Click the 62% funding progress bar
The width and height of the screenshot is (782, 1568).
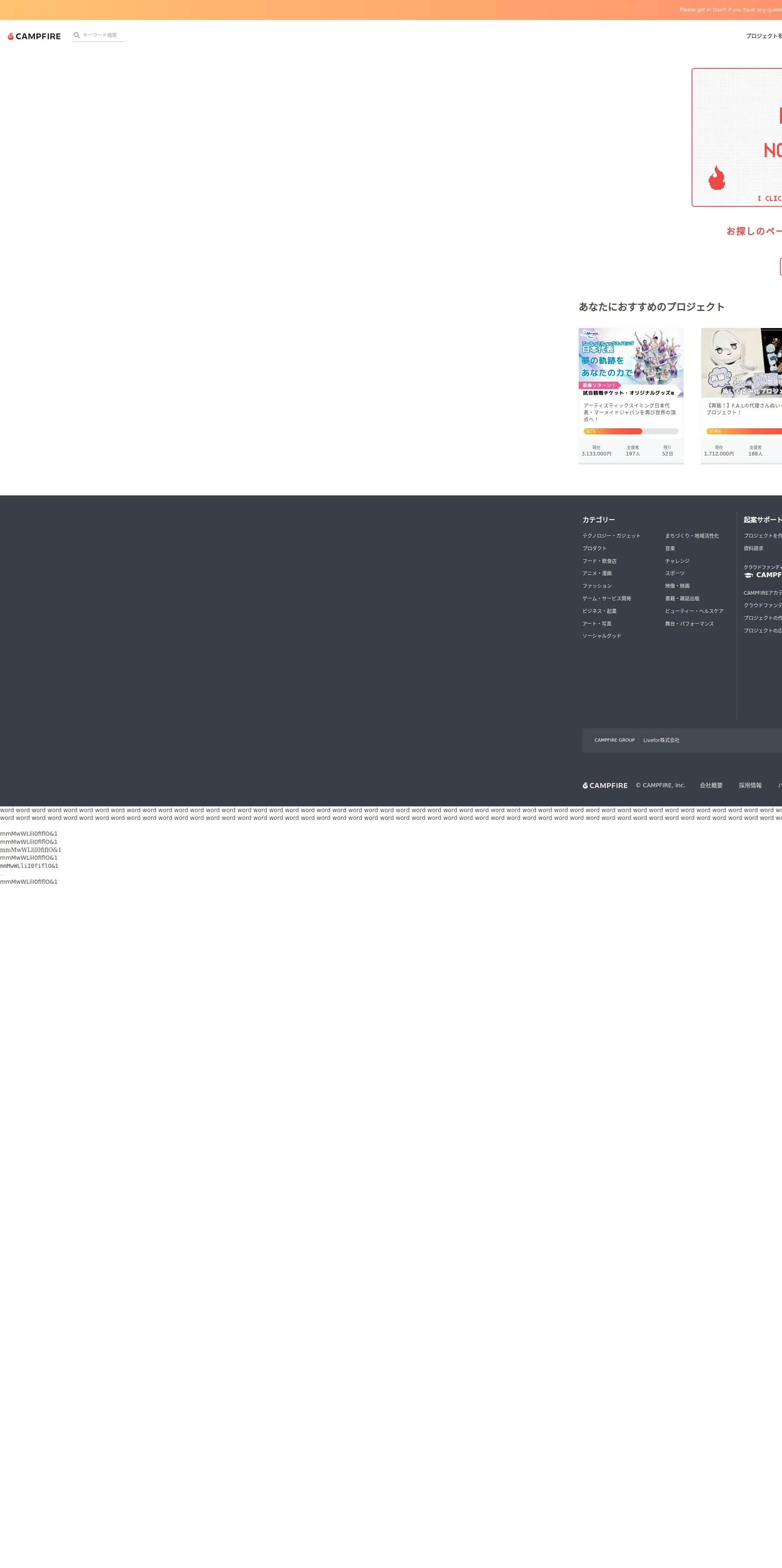(x=630, y=431)
